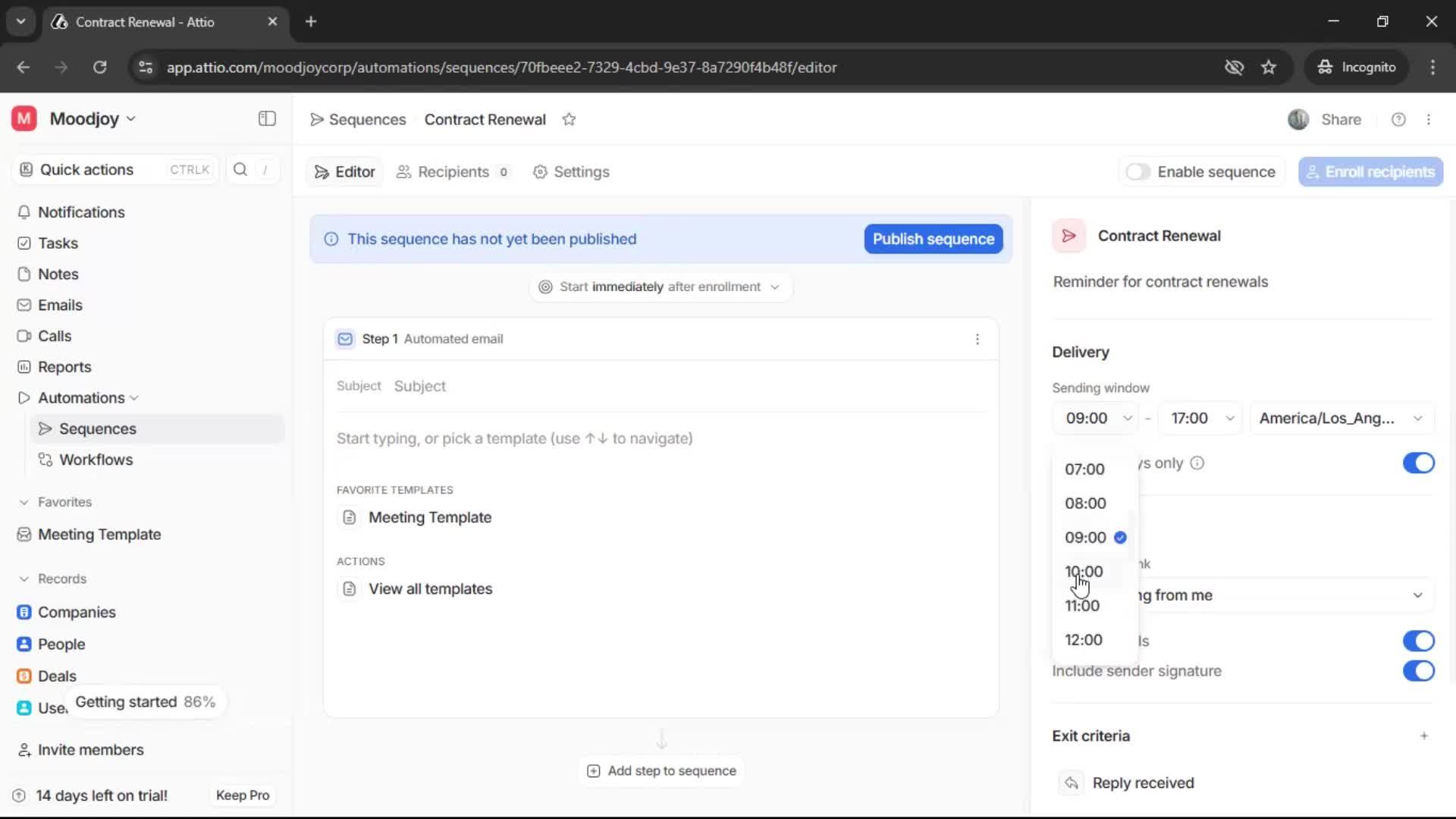
Task: Click Add step to sequence
Action: click(x=661, y=770)
